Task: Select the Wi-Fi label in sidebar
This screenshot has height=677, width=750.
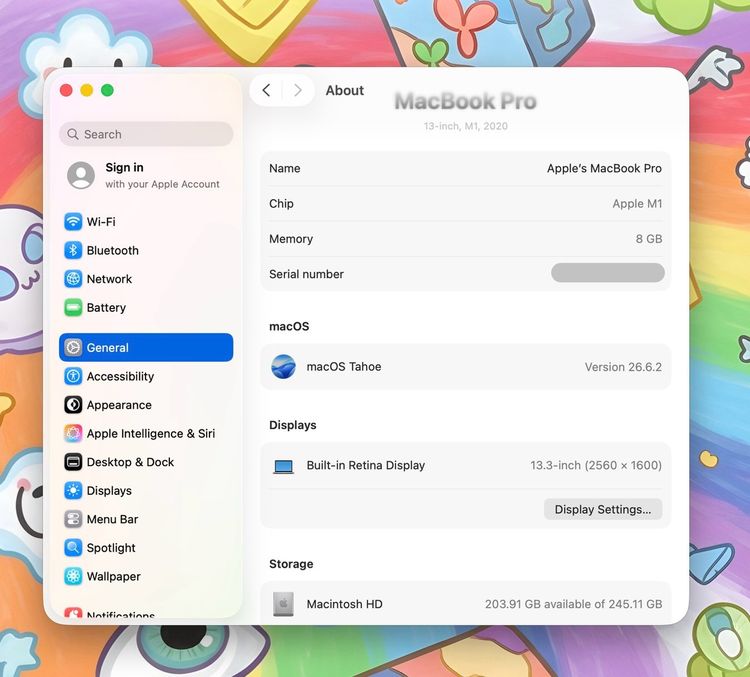Action: 101,222
